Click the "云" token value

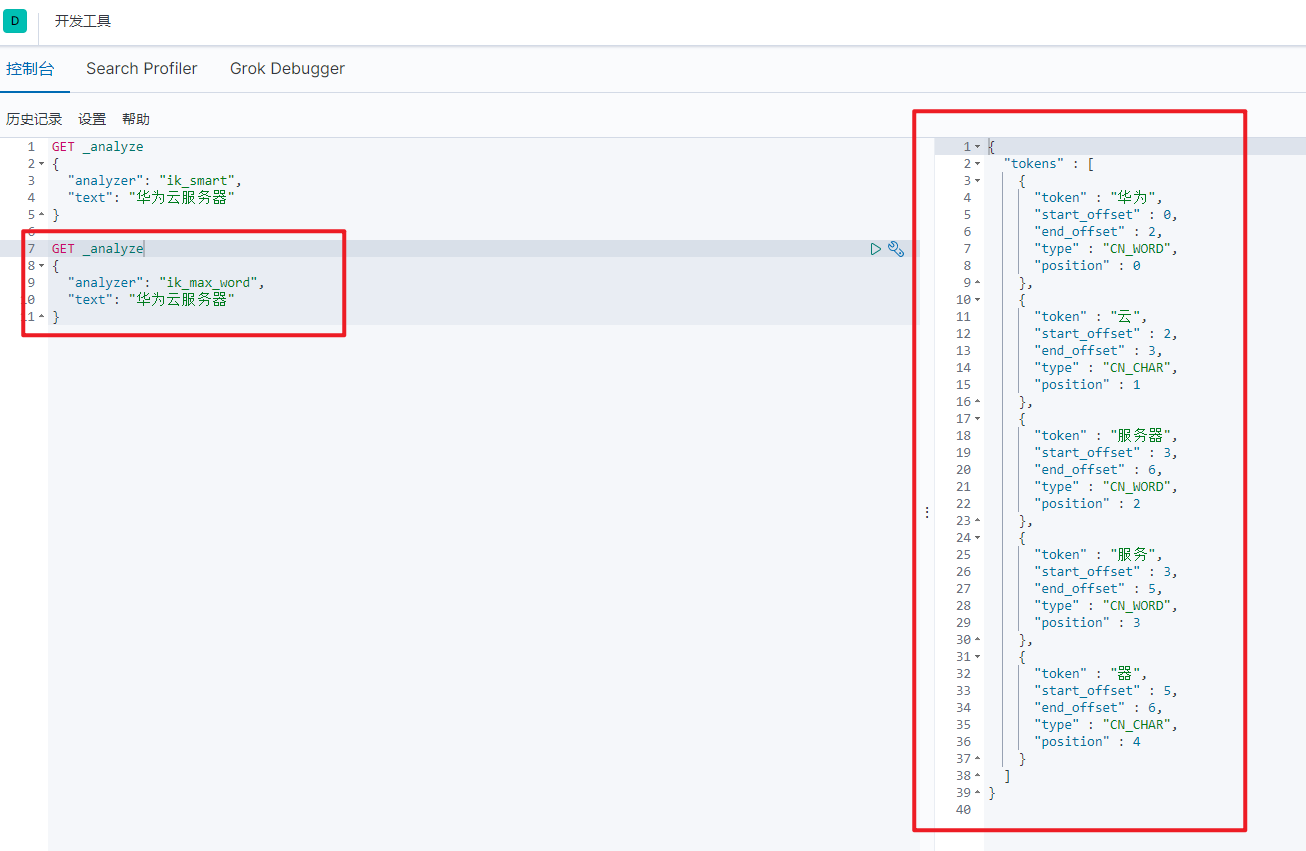(x=1125, y=317)
